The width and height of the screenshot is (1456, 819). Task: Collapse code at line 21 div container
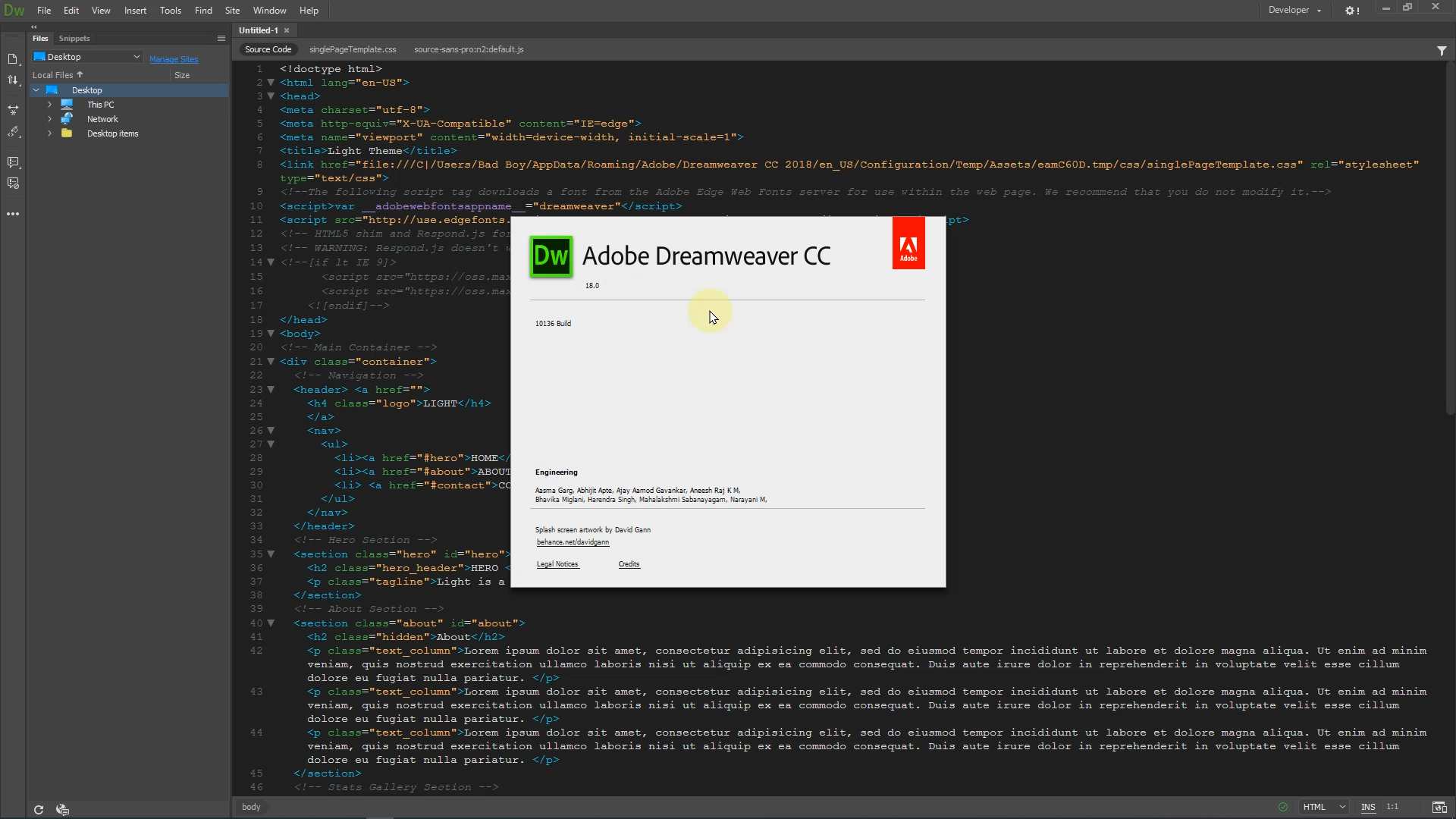coord(271,362)
